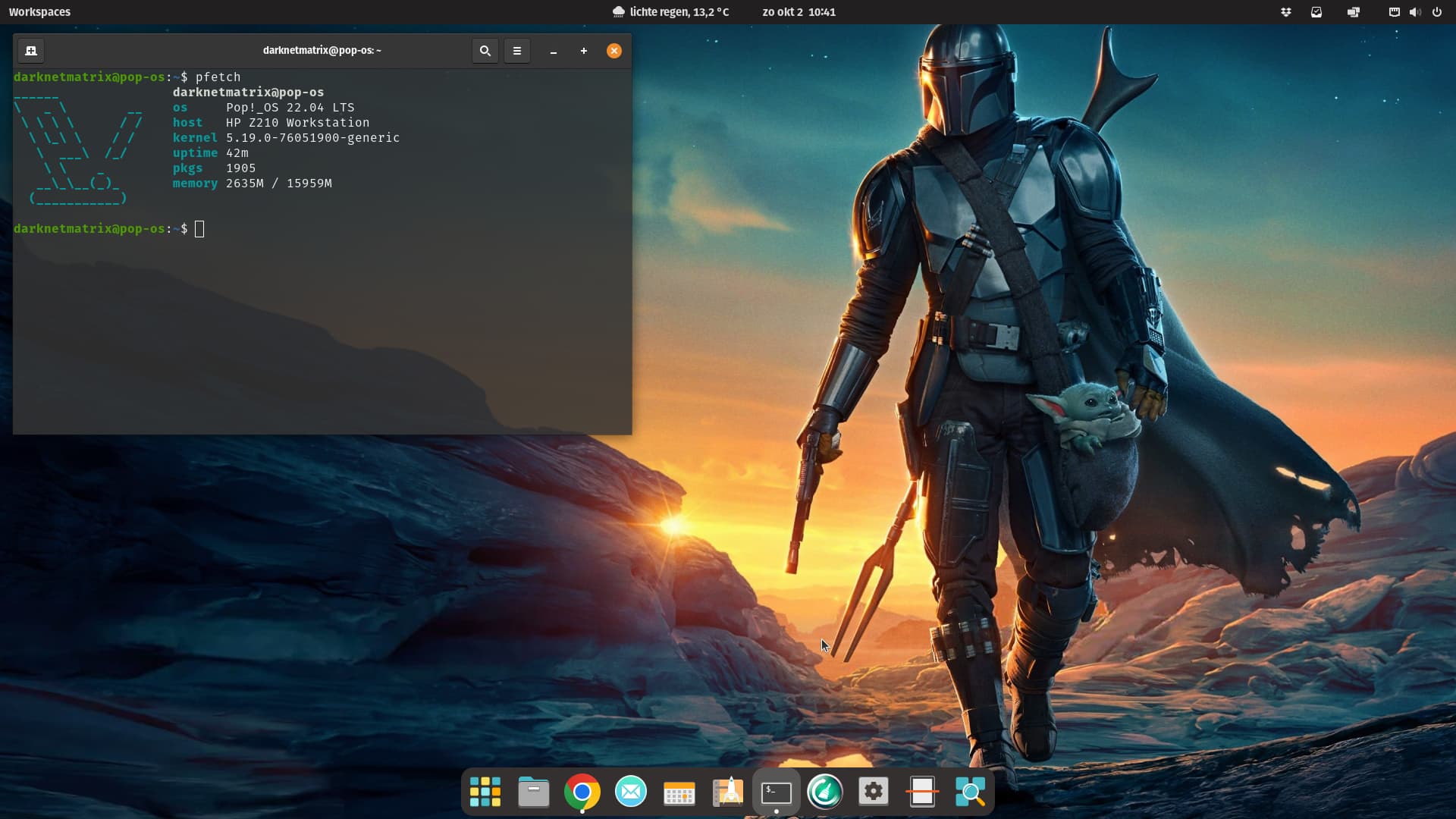Close the terminal with the orange button
The height and width of the screenshot is (819, 1456).
(614, 51)
